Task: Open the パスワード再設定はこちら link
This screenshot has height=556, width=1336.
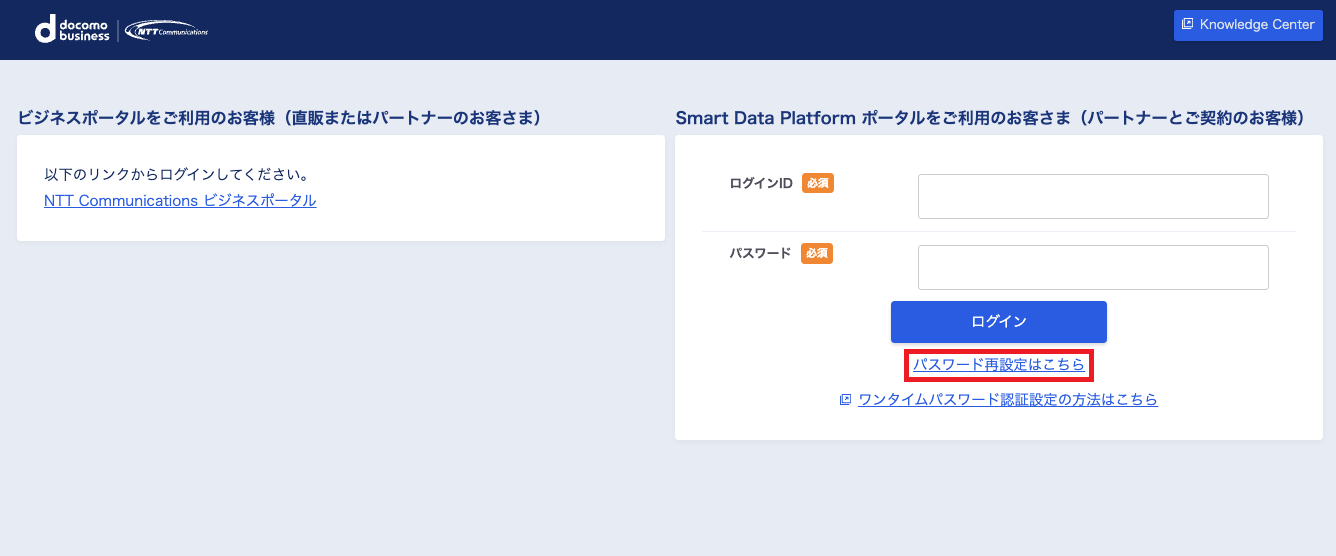Action: coord(999,365)
